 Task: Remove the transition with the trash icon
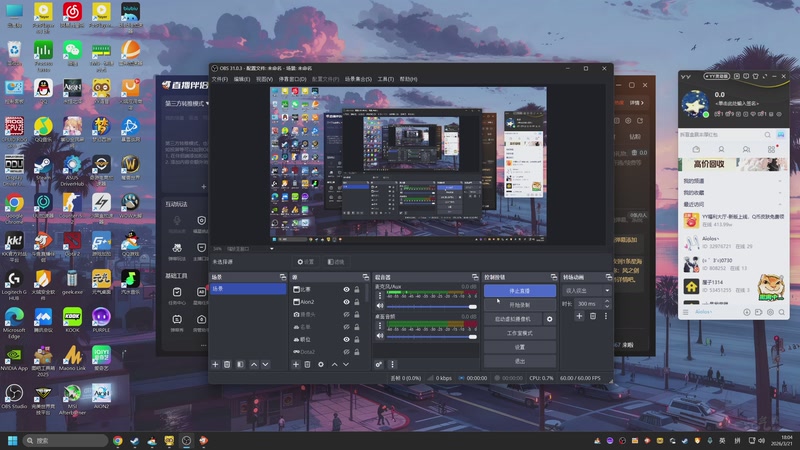point(593,316)
